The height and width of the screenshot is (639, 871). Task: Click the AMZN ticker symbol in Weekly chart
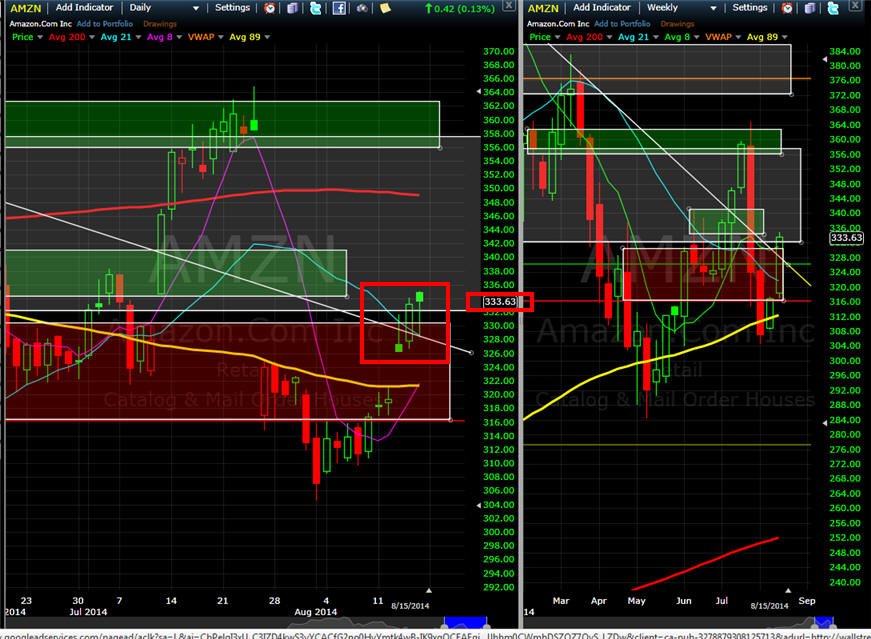click(x=543, y=8)
